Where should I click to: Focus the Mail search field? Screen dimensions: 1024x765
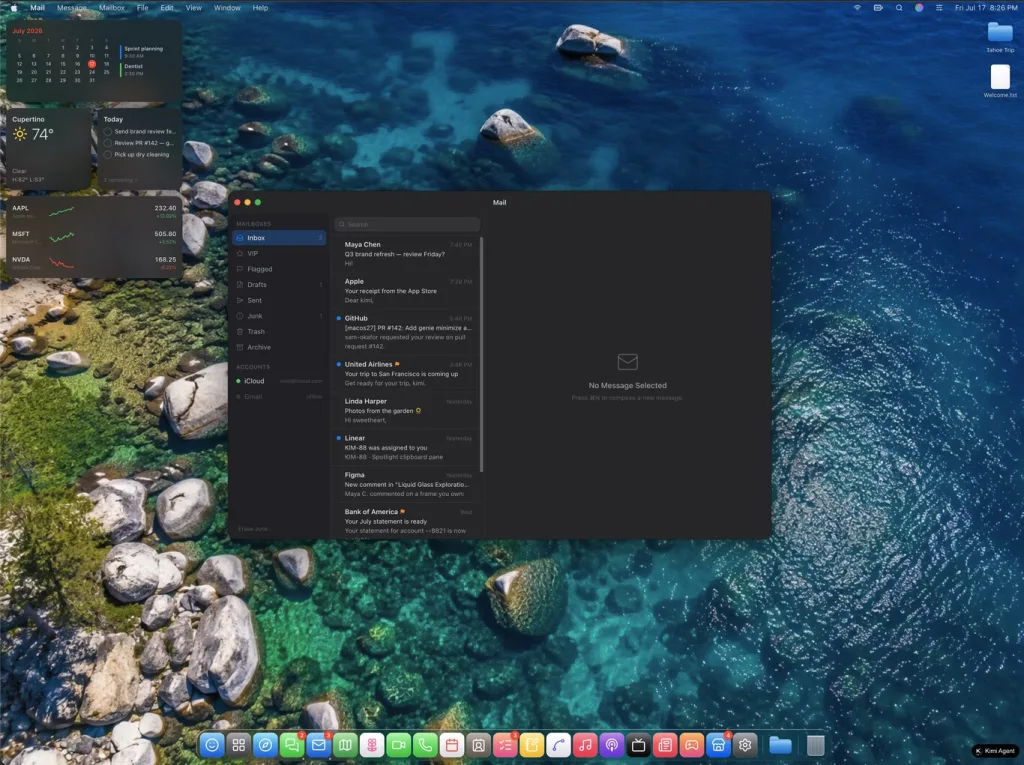click(408, 224)
